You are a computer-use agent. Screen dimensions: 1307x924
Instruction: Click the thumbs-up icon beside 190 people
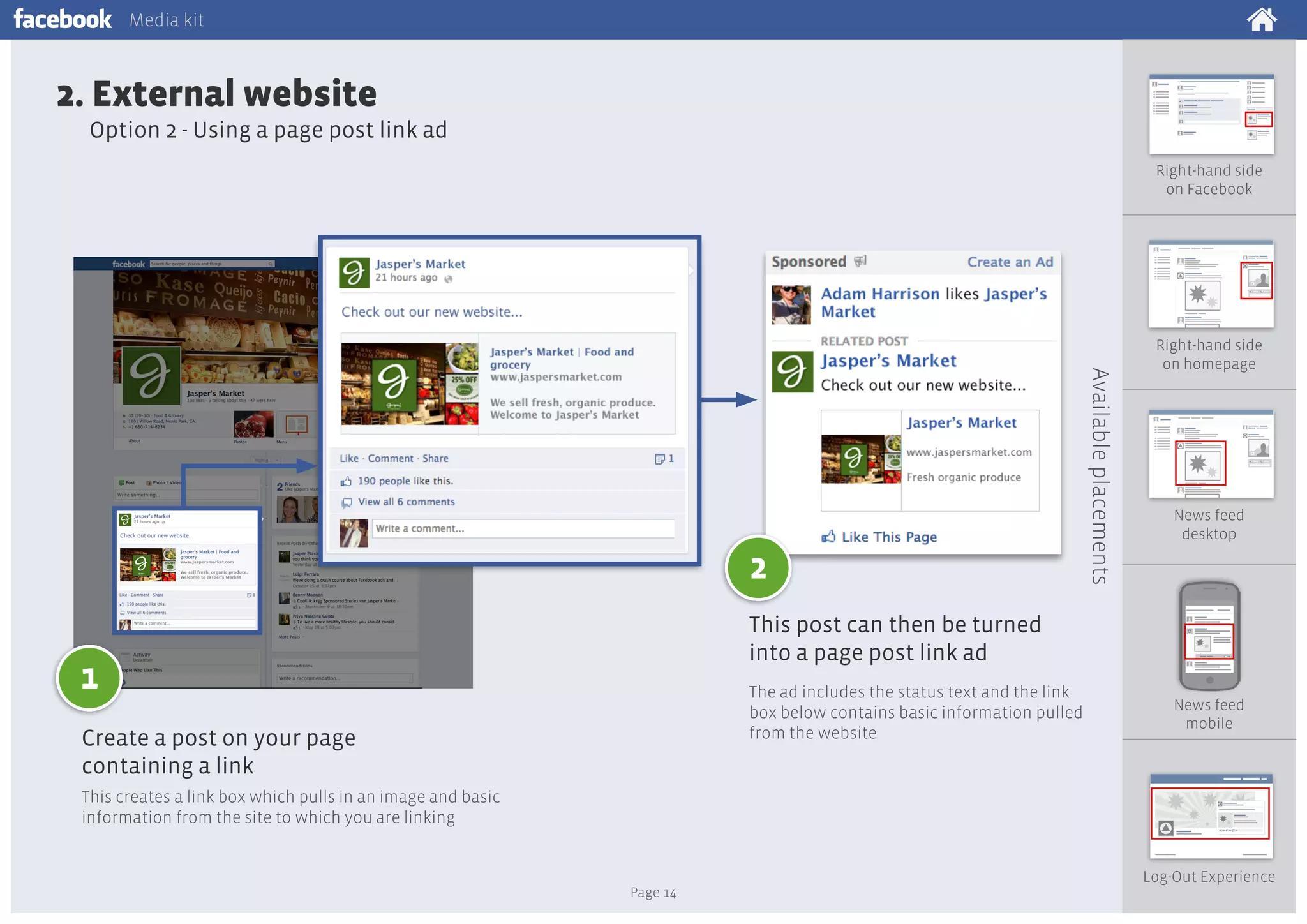pyautogui.click(x=347, y=481)
